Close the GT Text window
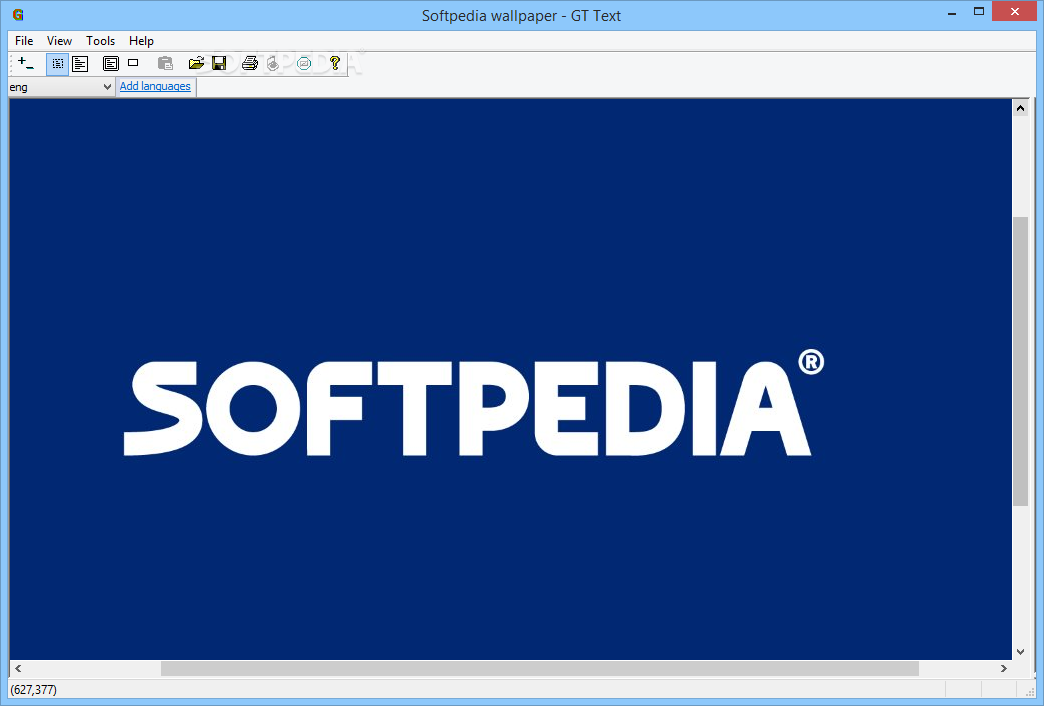The width and height of the screenshot is (1044, 706). [1014, 11]
